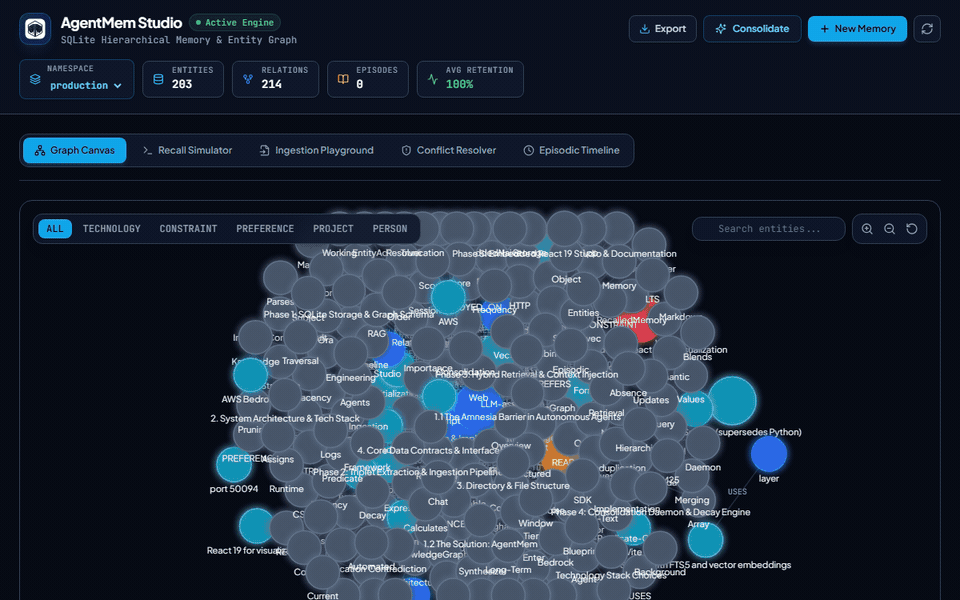The height and width of the screenshot is (600, 960).
Task: Click the Daemon node label
Action: pyautogui.click(x=703, y=467)
